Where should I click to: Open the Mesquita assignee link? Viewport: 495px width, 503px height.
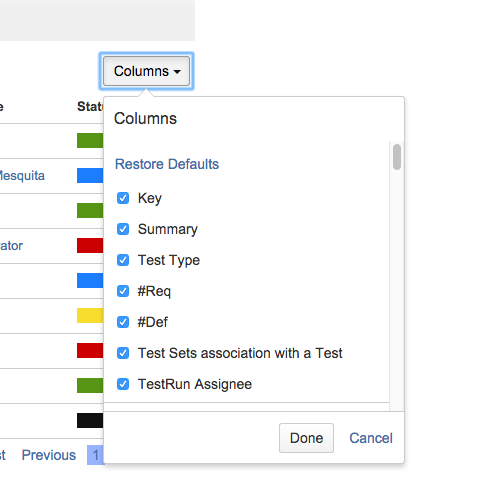[22, 176]
